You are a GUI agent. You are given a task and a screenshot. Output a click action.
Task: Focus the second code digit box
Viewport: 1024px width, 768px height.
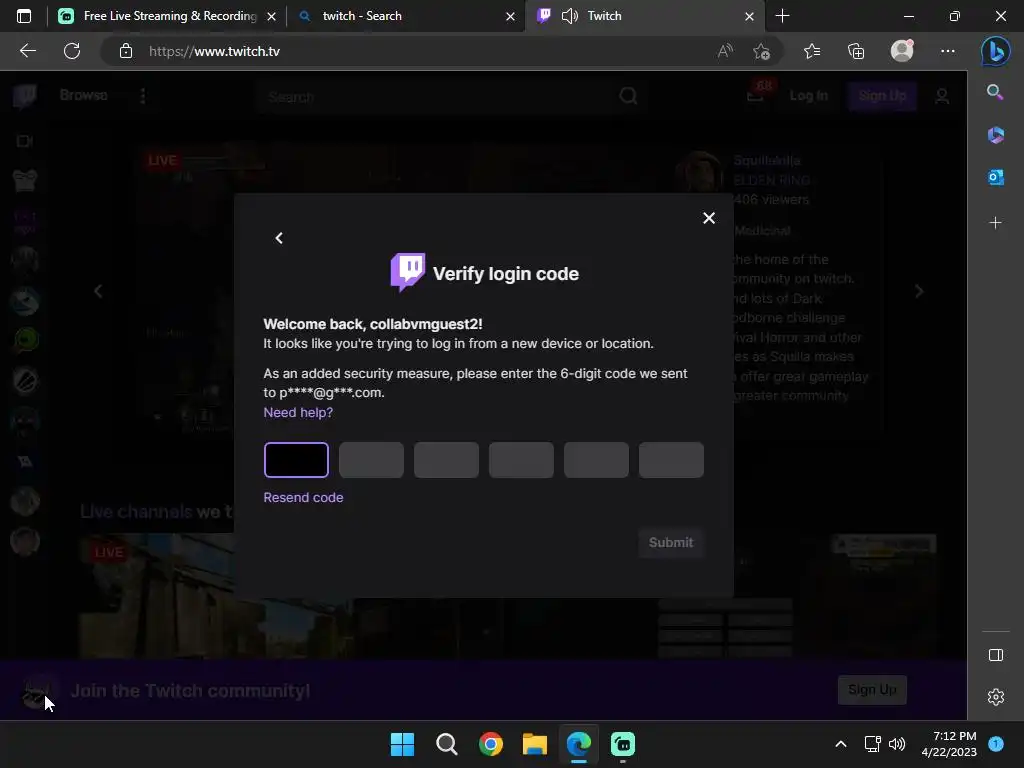coord(371,460)
